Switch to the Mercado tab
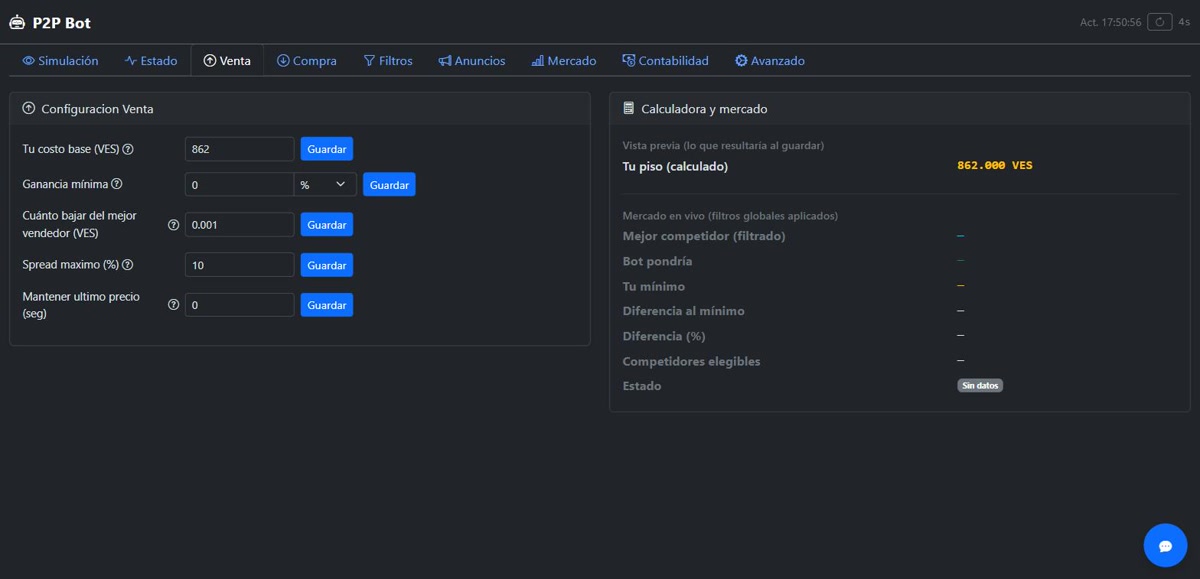The image size is (1200, 579). tap(564, 61)
